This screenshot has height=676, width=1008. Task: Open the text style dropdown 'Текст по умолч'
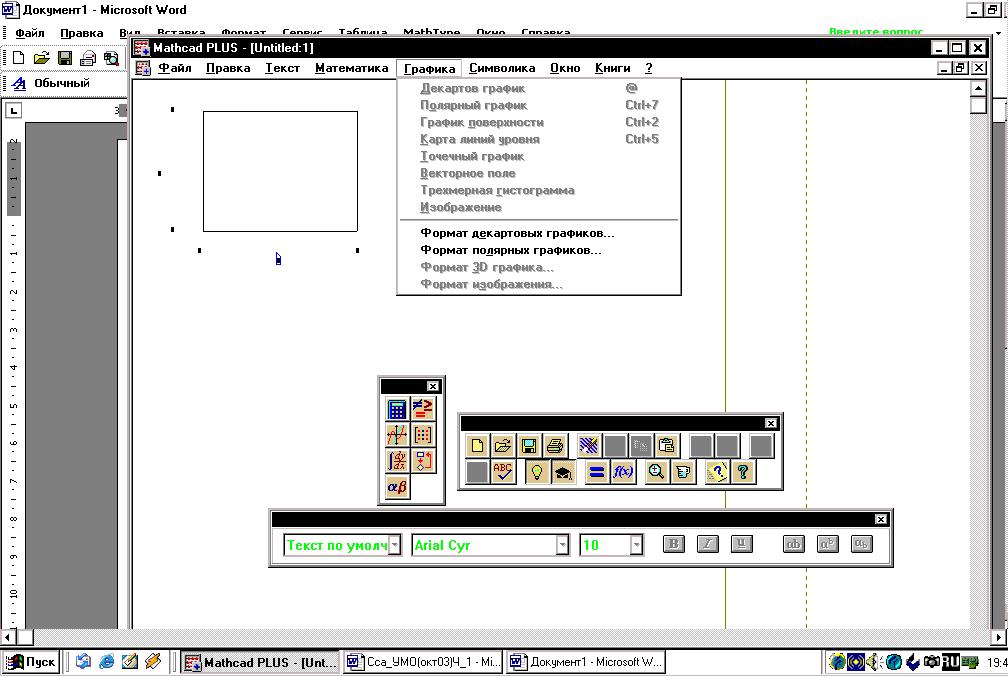[395, 545]
